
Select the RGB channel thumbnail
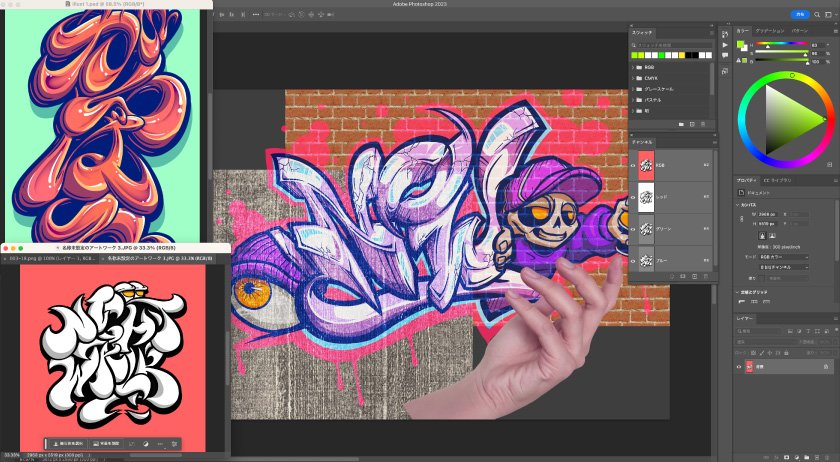pyautogui.click(x=647, y=166)
